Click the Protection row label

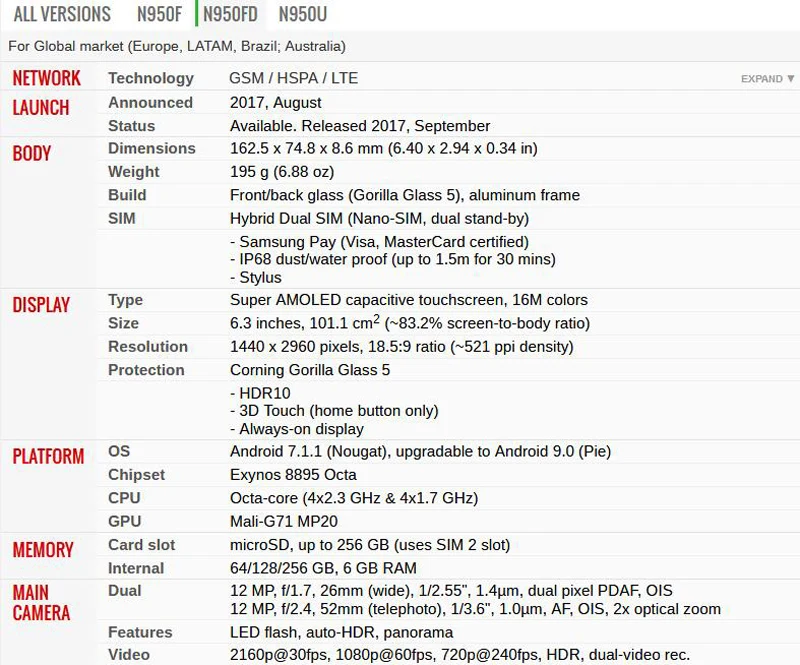[x=146, y=370]
